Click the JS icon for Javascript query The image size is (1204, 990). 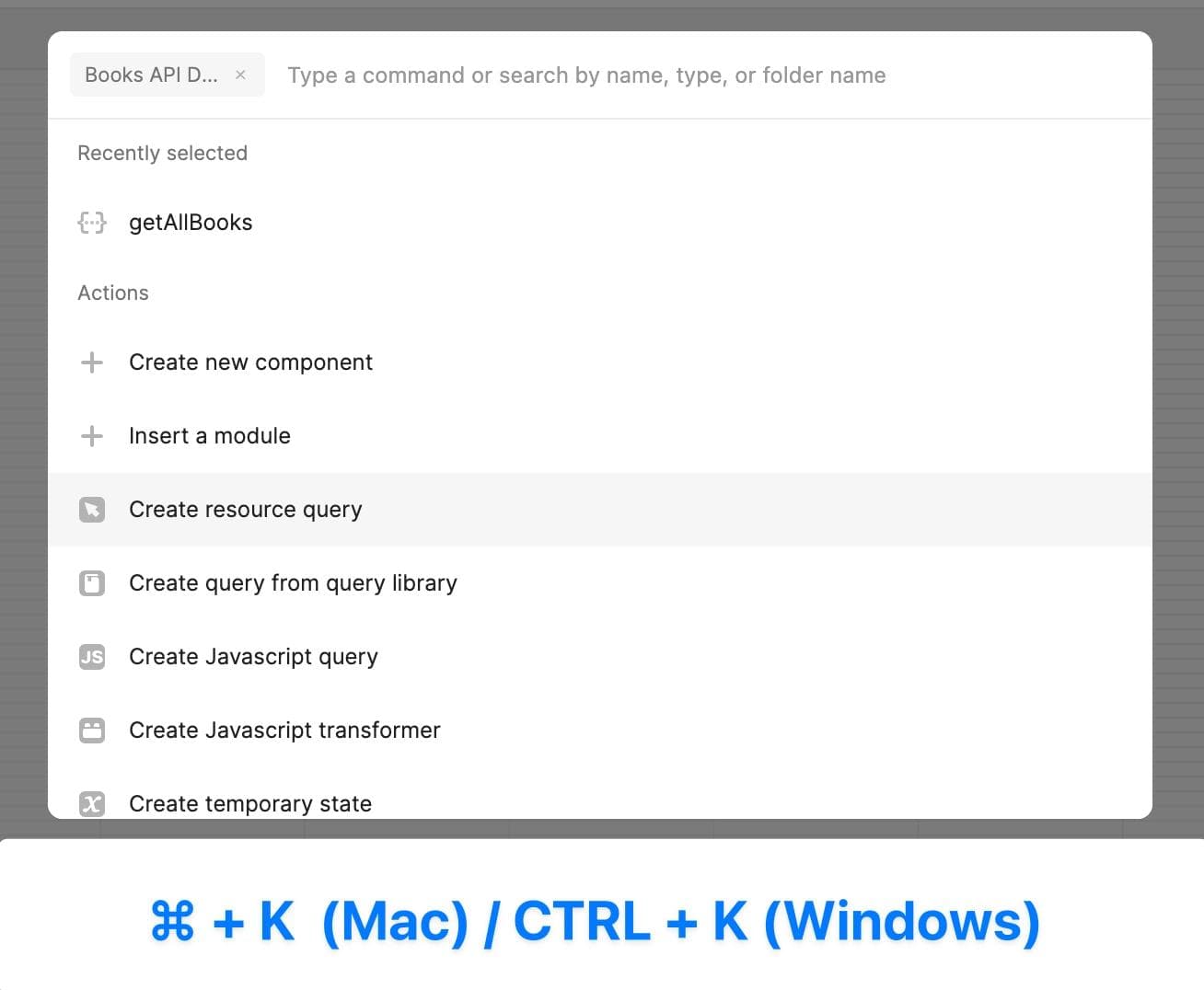pyautogui.click(x=92, y=657)
